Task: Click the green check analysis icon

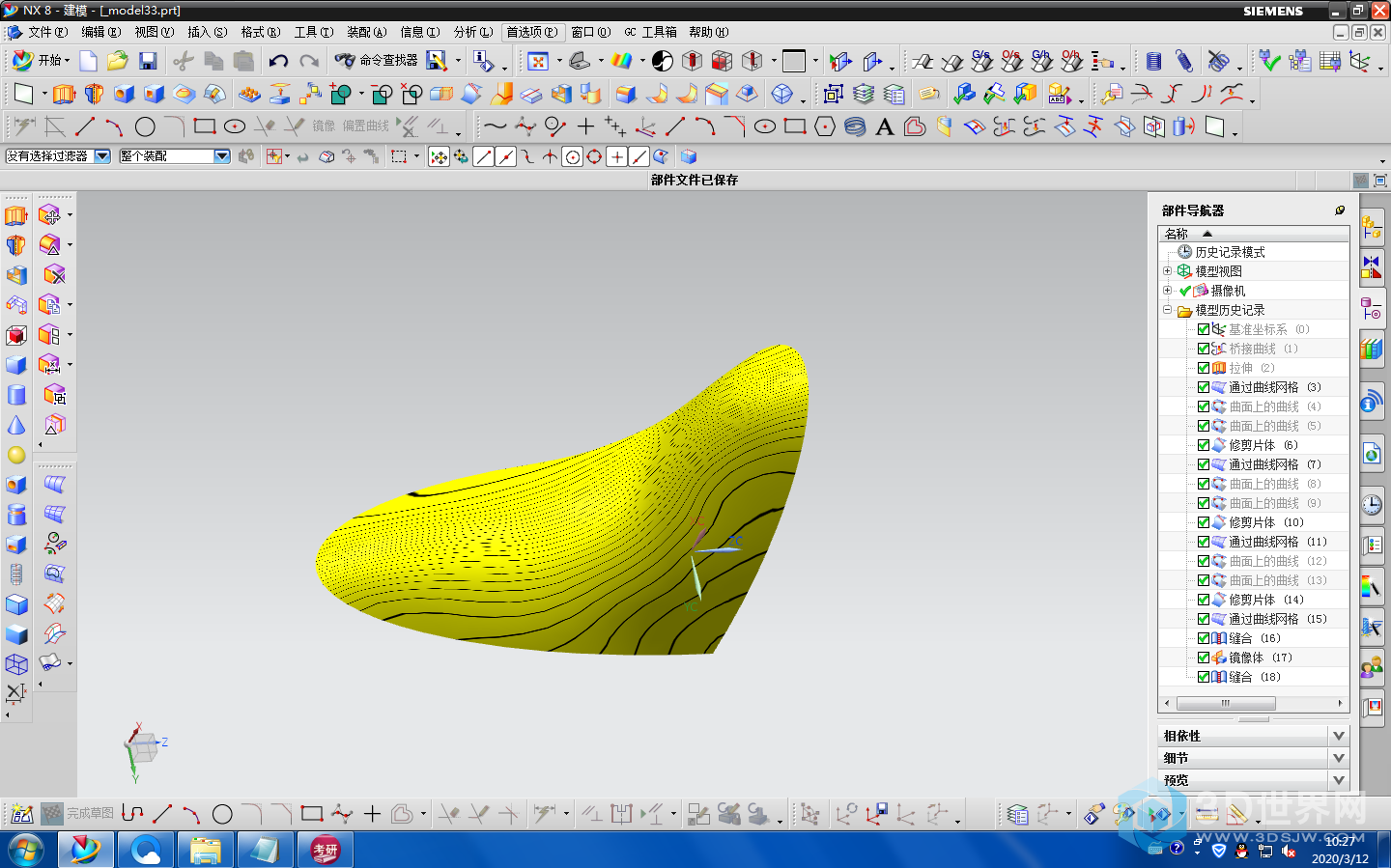Action: coord(1269,61)
